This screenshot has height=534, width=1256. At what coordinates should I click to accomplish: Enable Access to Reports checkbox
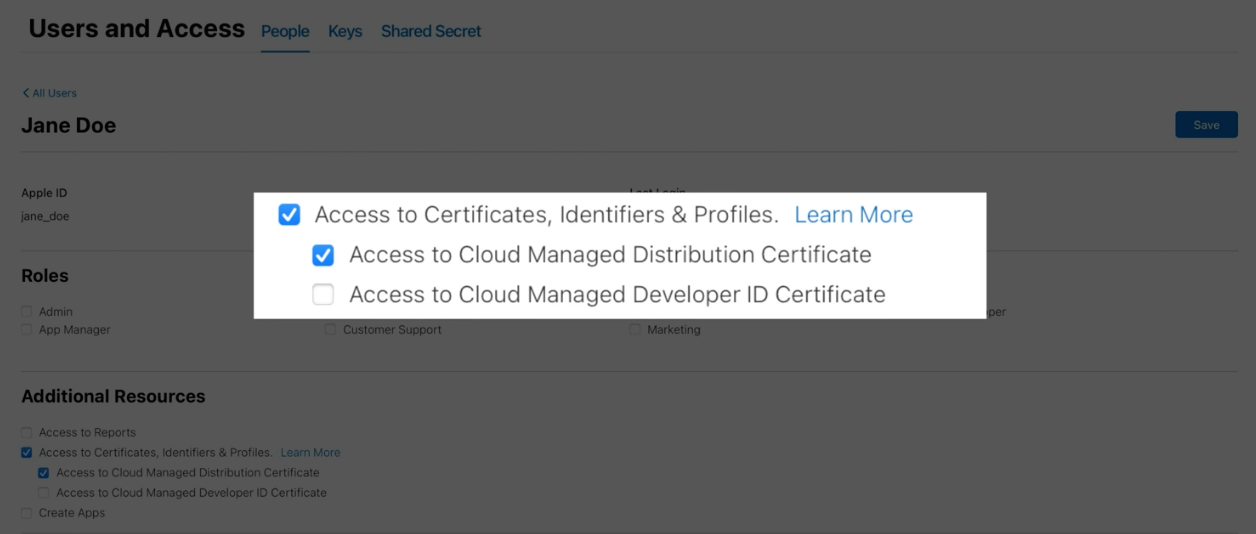click(x=27, y=433)
